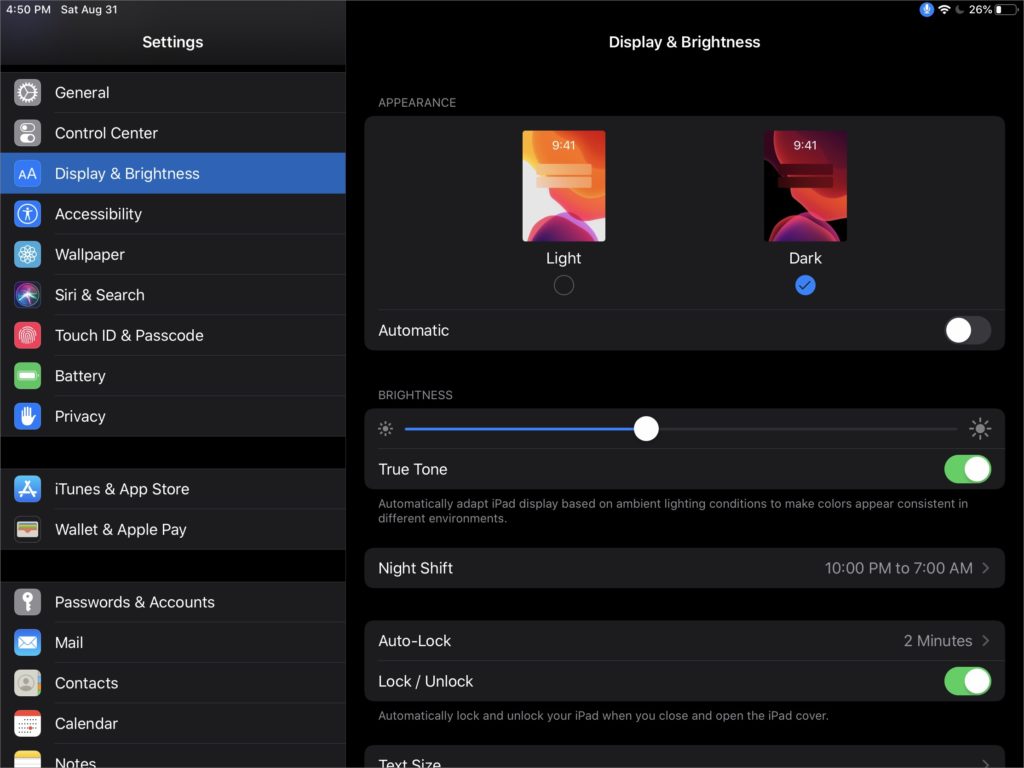The image size is (1024, 768).
Task: Tap the iTunes & App Store icon
Action: 28,489
